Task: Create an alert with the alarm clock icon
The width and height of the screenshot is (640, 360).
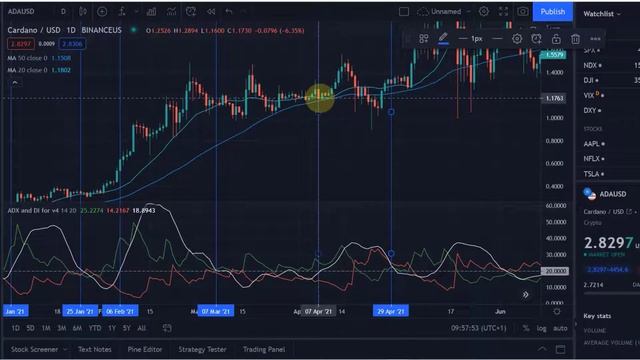Action: point(191,11)
